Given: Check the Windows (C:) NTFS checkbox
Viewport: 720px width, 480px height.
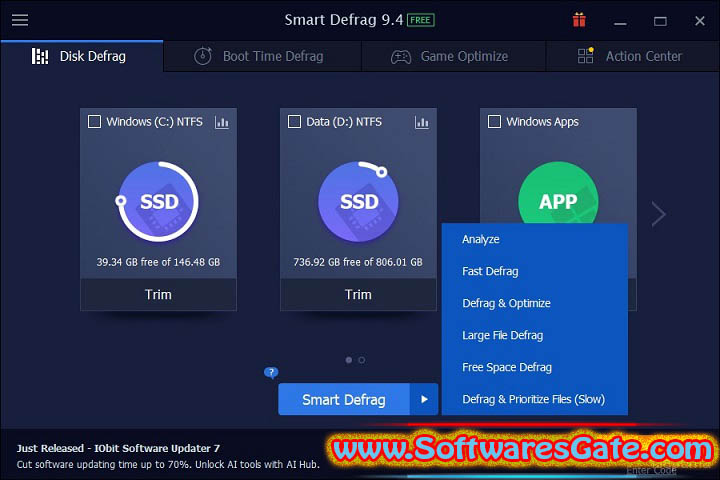Looking at the screenshot, I should coord(95,122).
